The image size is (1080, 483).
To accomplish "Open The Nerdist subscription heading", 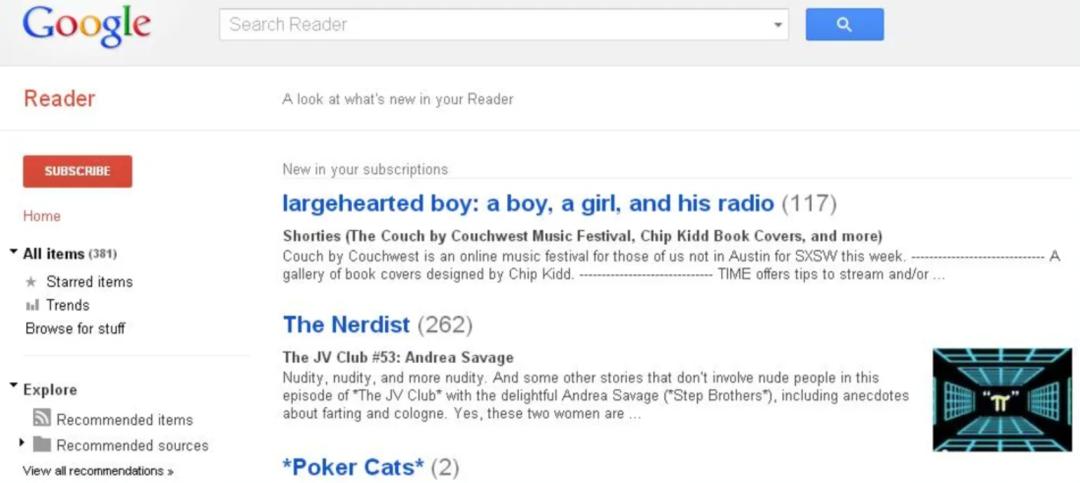I will click(346, 324).
